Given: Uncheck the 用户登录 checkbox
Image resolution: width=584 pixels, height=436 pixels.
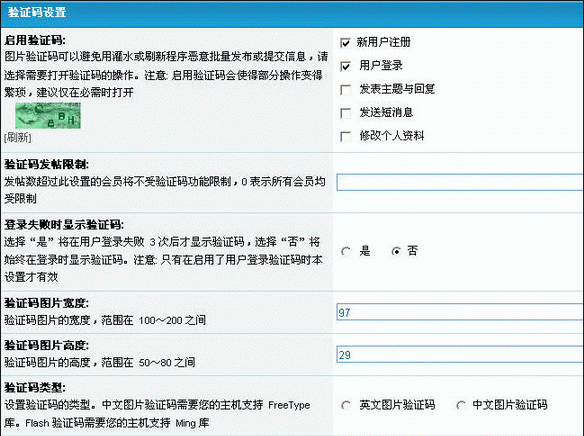Looking at the screenshot, I should [345, 66].
